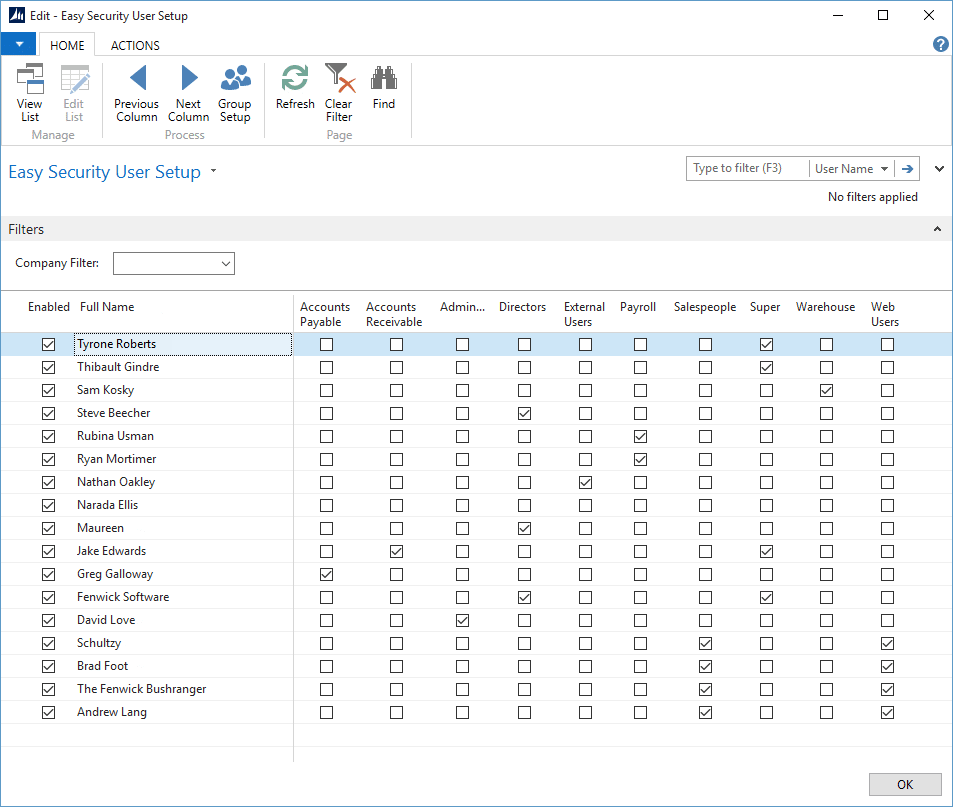953x807 pixels.
Task: Select the HOME ribbon tab
Action: tap(67, 45)
